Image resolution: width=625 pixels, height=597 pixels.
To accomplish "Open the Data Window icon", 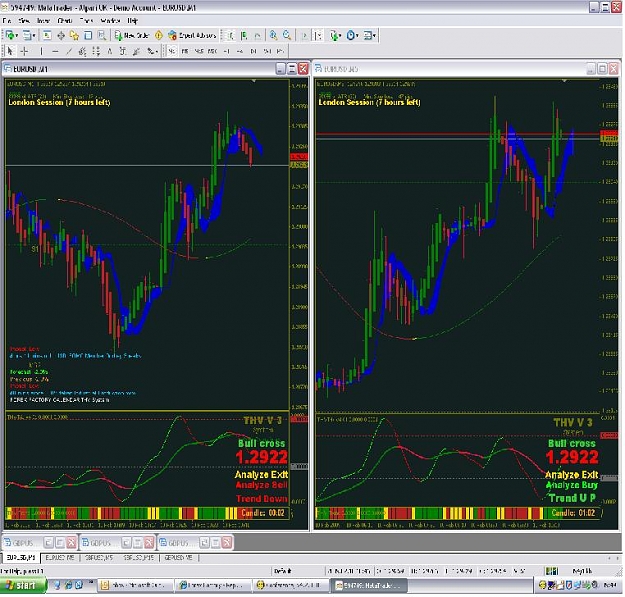I will coord(61,35).
